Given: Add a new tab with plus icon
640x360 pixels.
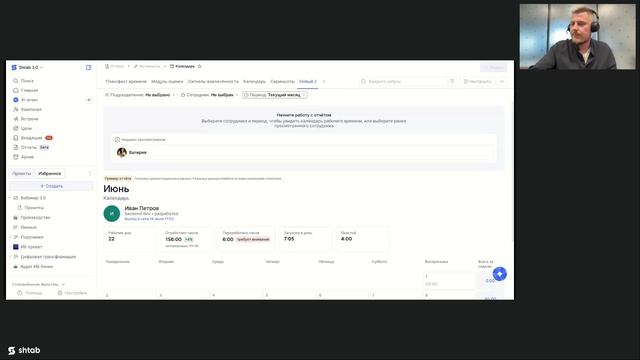Looking at the screenshot, I should pyautogui.click(x=324, y=82).
